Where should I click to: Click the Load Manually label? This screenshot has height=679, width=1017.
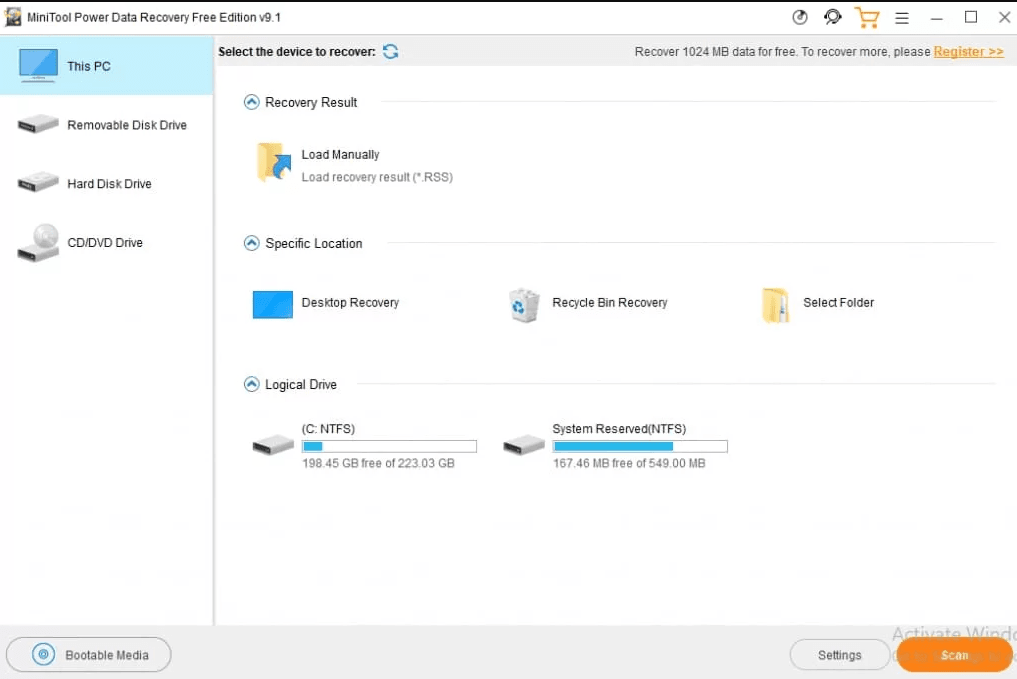tap(341, 154)
